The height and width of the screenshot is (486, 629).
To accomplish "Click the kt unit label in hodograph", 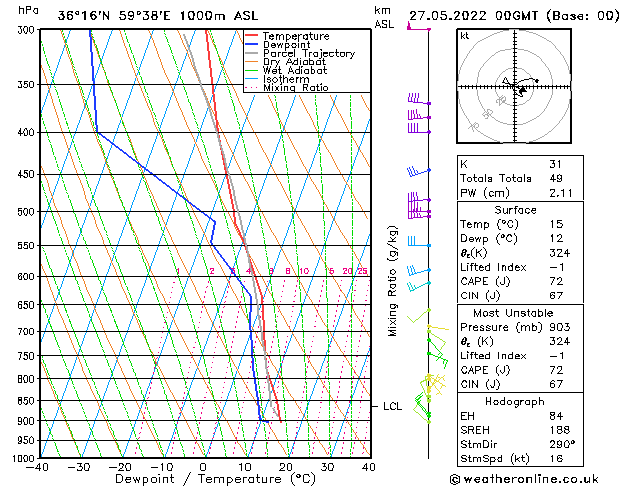I will coord(465,36).
